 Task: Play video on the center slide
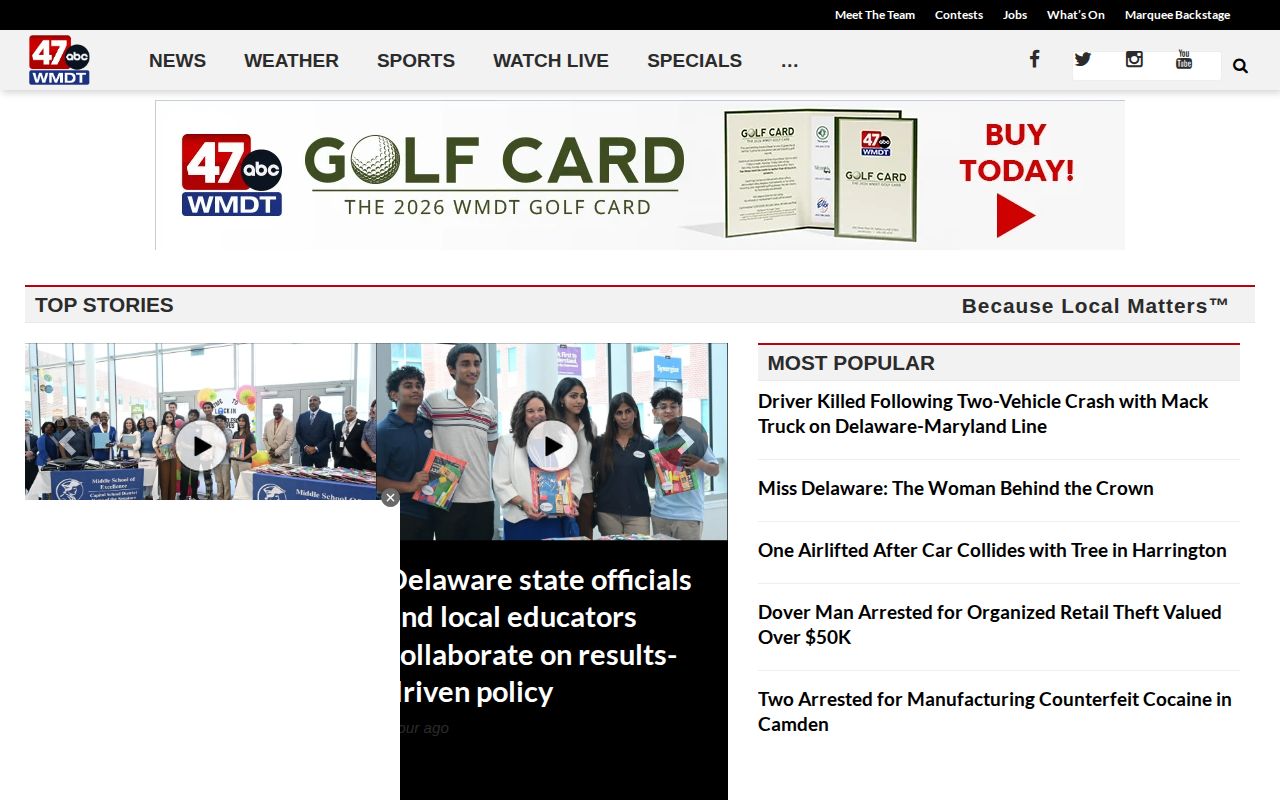(552, 446)
